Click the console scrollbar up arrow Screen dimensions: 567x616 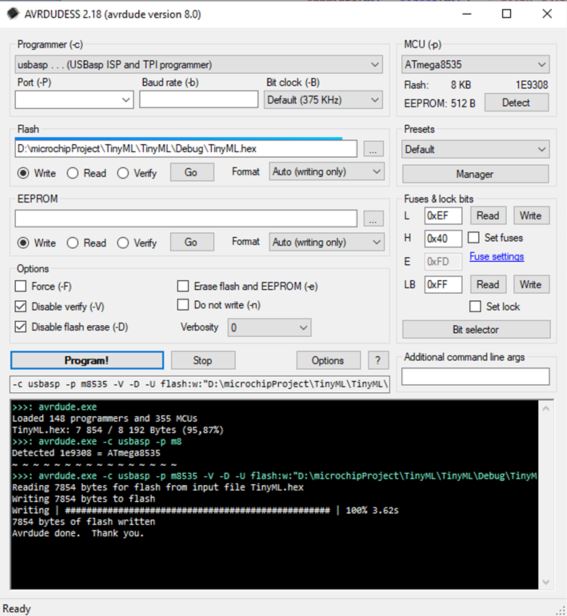click(545, 409)
